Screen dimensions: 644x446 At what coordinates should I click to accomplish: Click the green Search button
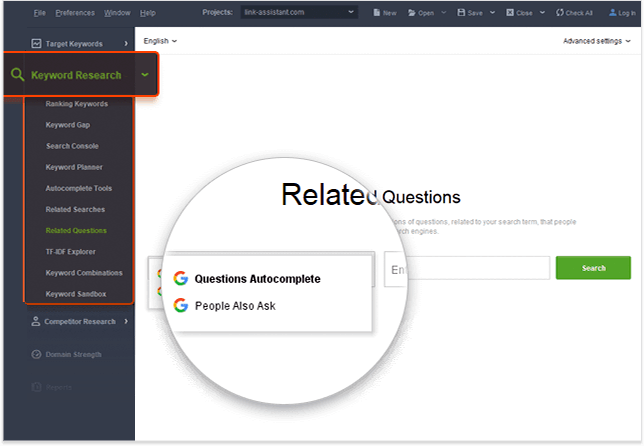[593, 268]
